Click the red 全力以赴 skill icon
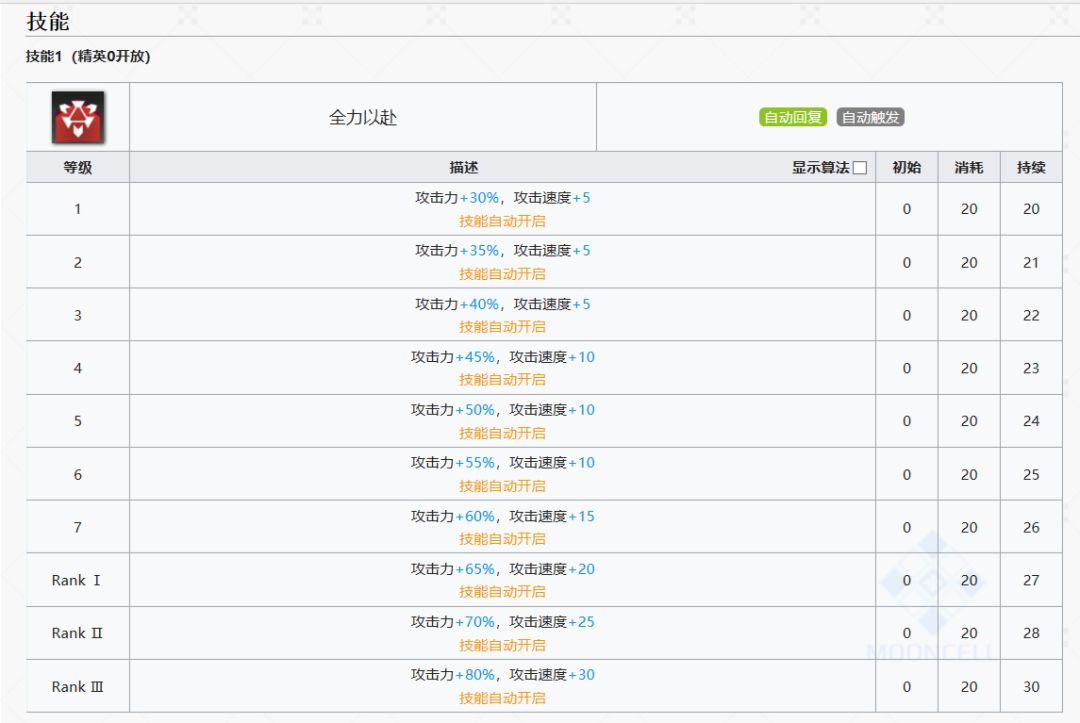 point(78,117)
